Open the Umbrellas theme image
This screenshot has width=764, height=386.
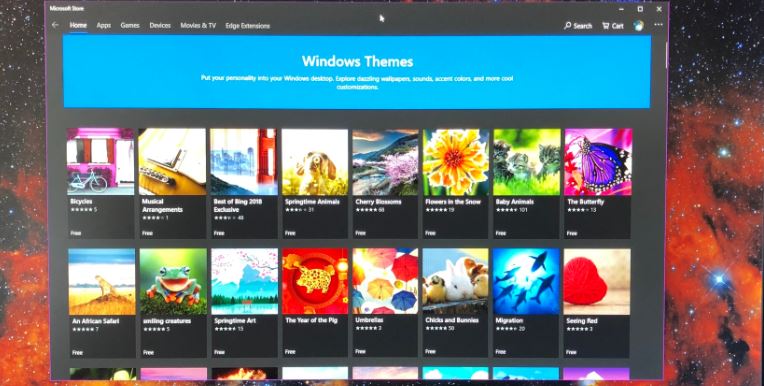click(x=386, y=281)
